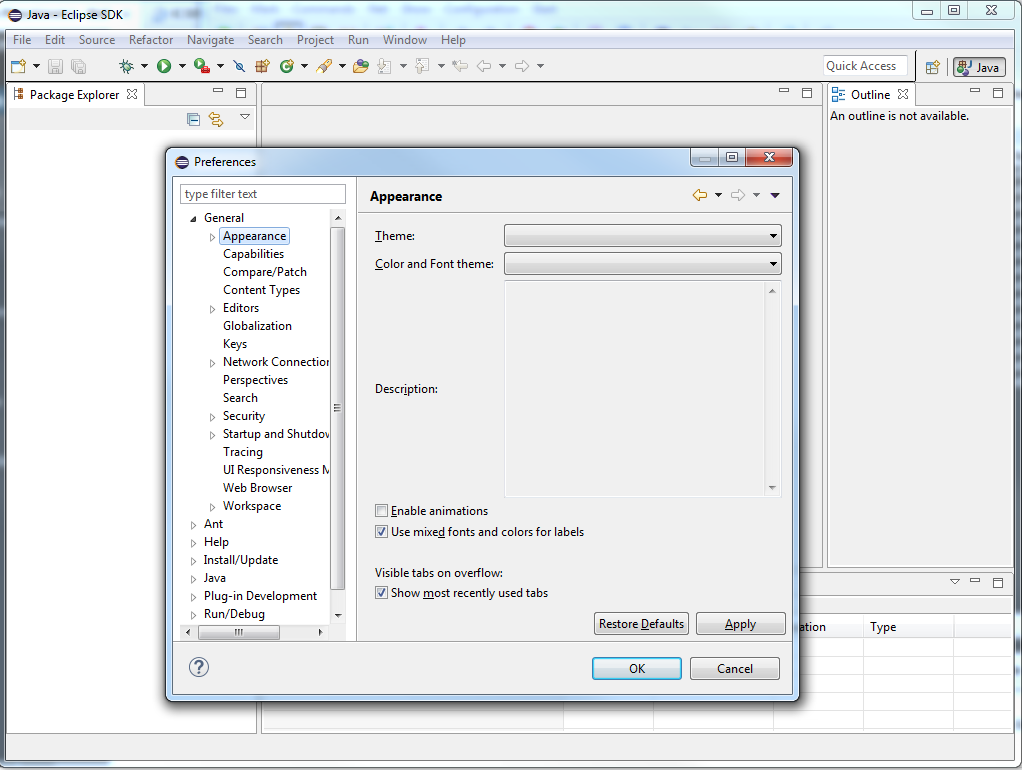Enable the animations checkbox

click(x=381, y=511)
